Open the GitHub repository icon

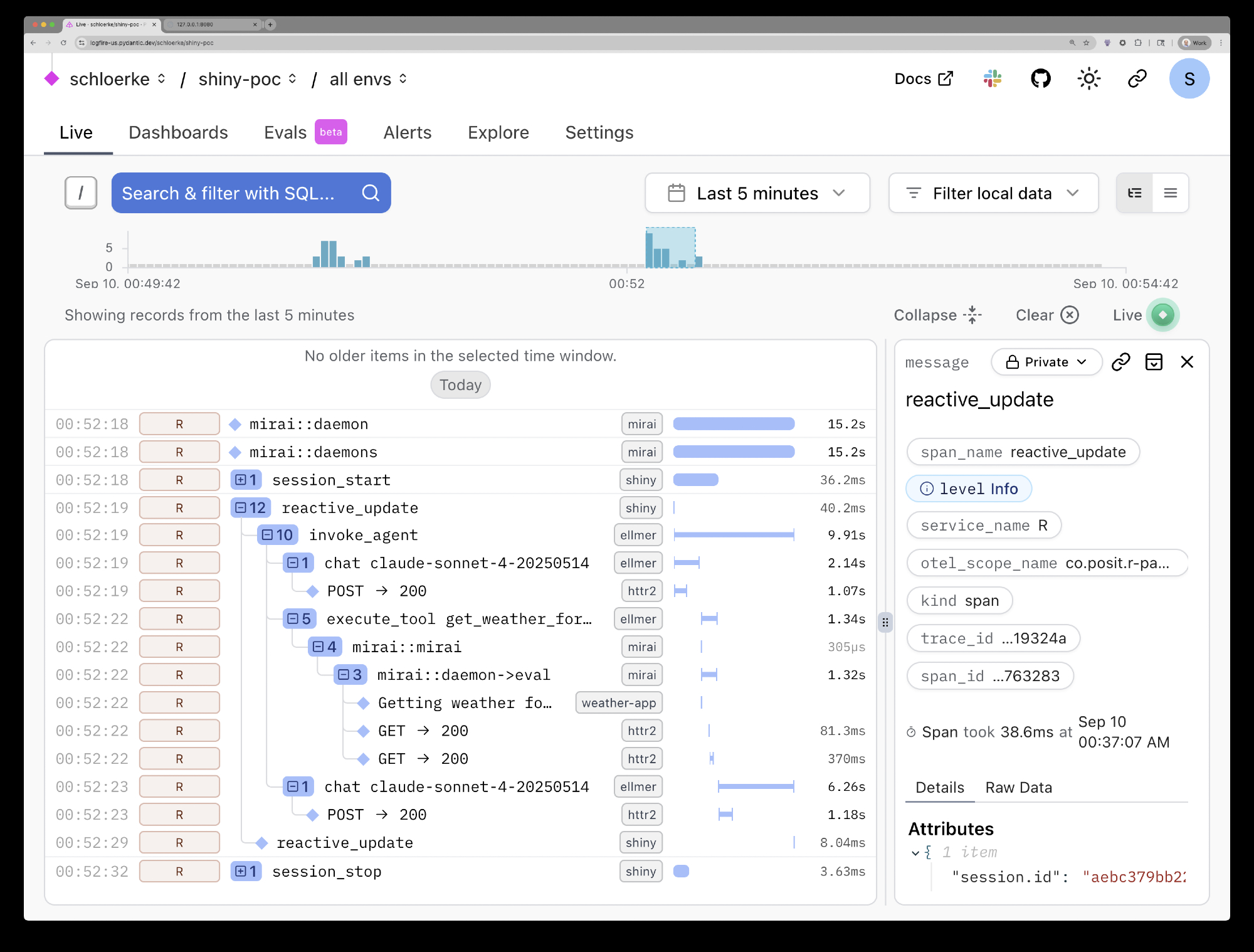[x=1040, y=79]
